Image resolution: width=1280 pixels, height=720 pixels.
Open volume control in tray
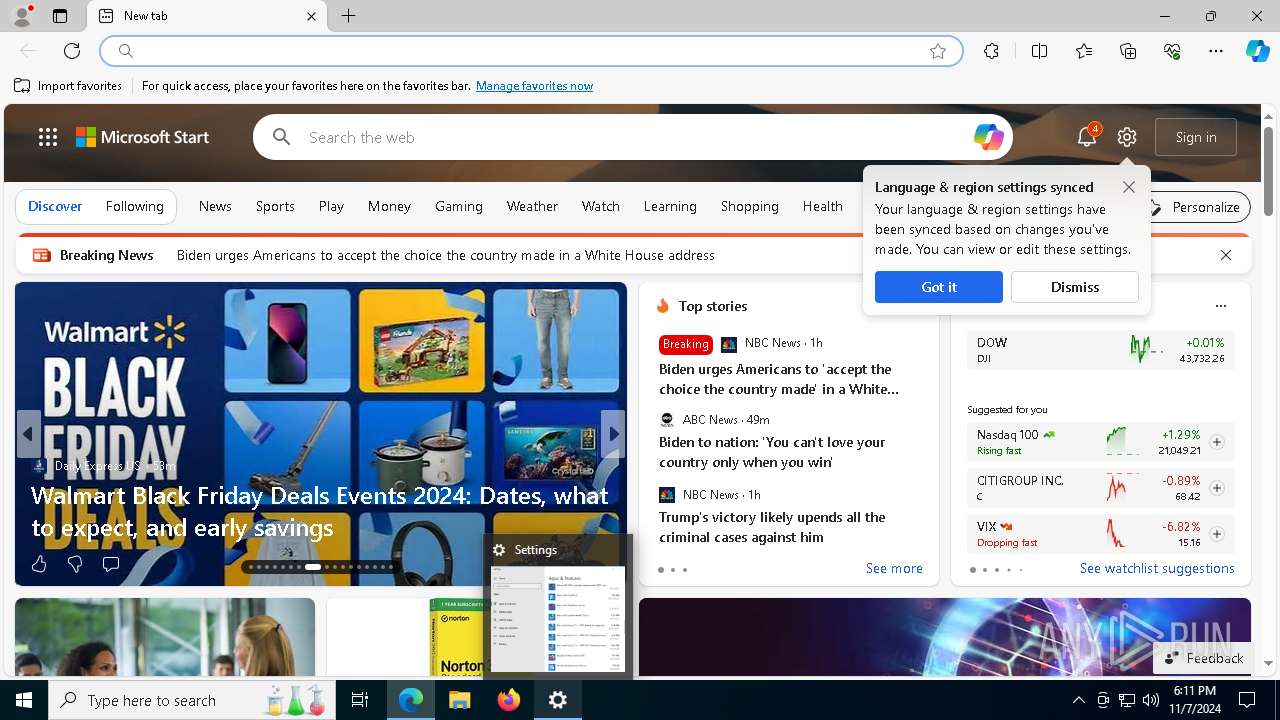(x=1151, y=700)
